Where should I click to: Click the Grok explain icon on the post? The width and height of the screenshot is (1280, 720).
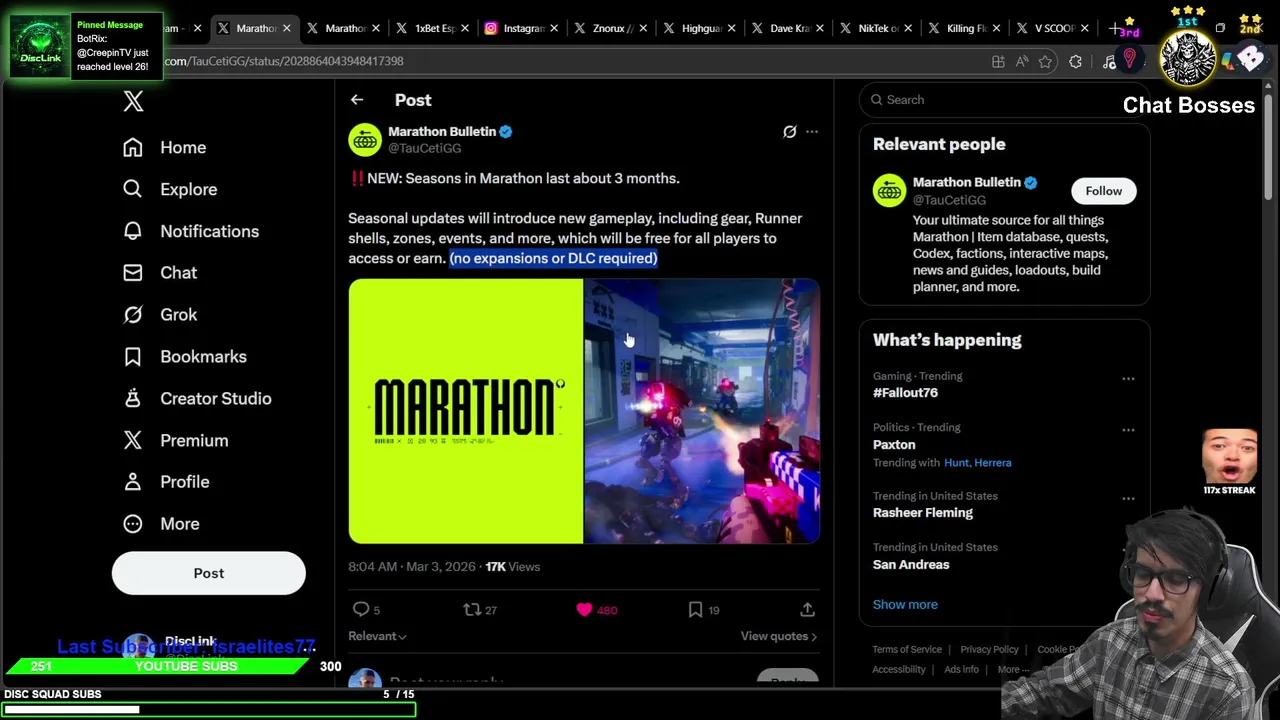(789, 132)
